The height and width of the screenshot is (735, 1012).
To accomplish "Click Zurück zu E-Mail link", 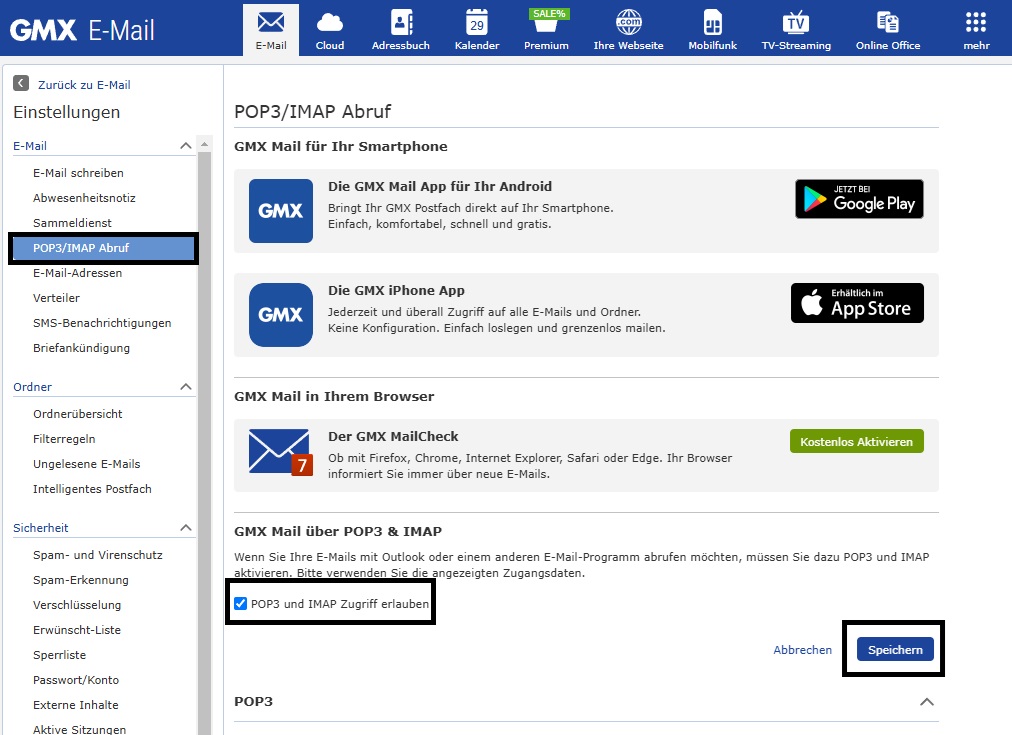I will (84, 85).
